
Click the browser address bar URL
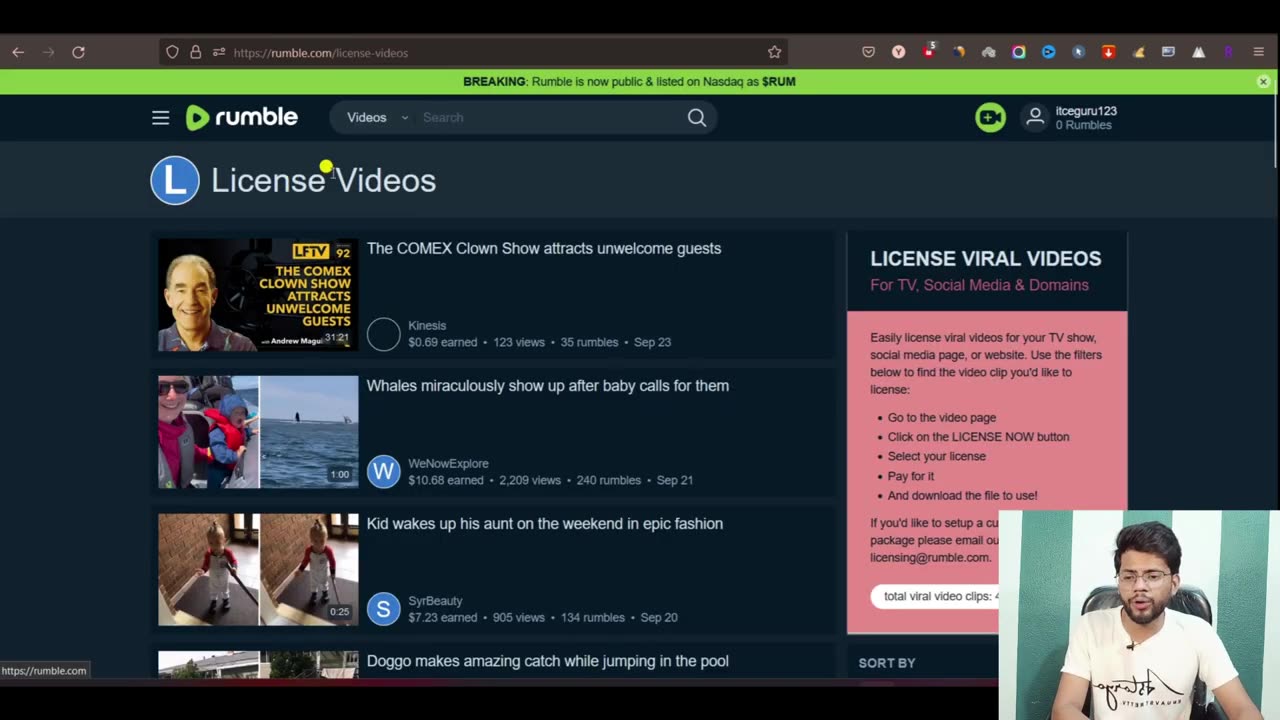click(x=320, y=53)
